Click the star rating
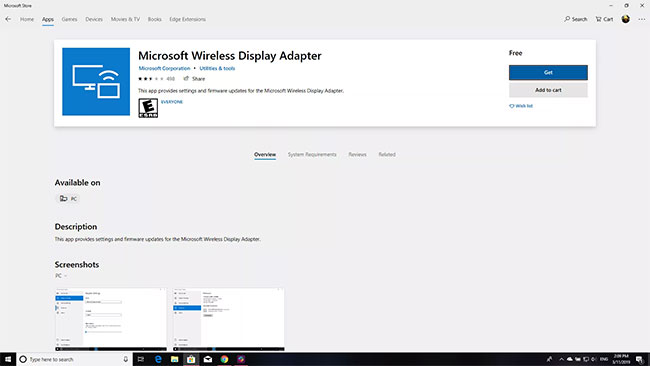 [151, 79]
